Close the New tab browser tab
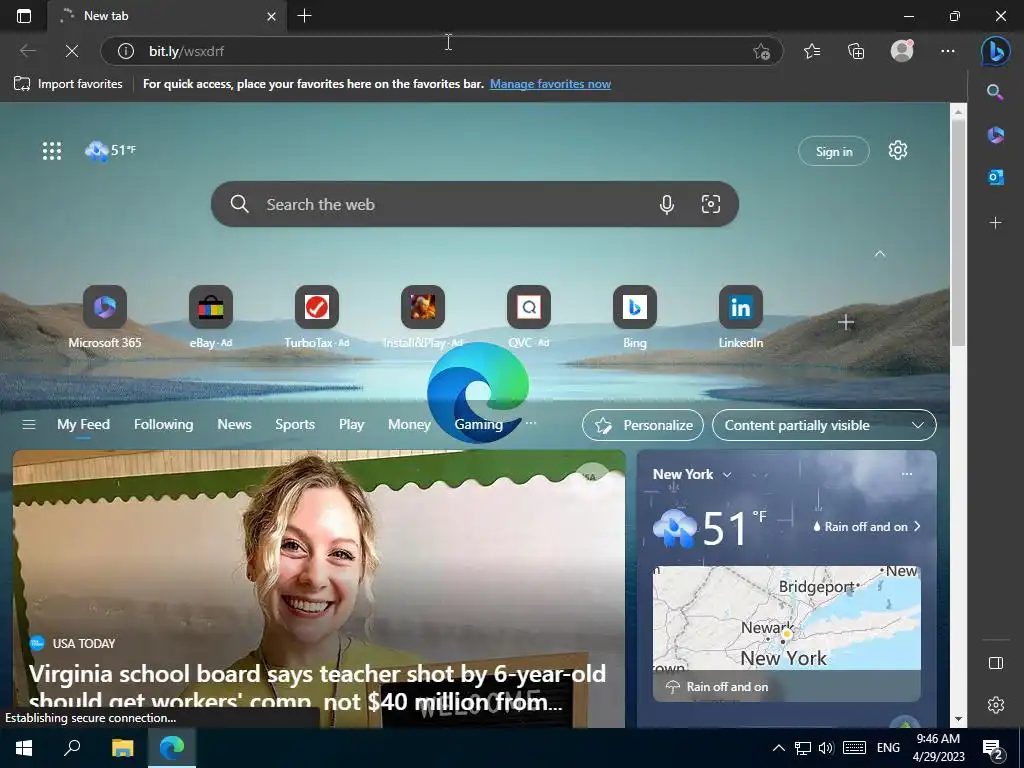This screenshot has height=768, width=1024. pyautogui.click(x=271, y=16)
